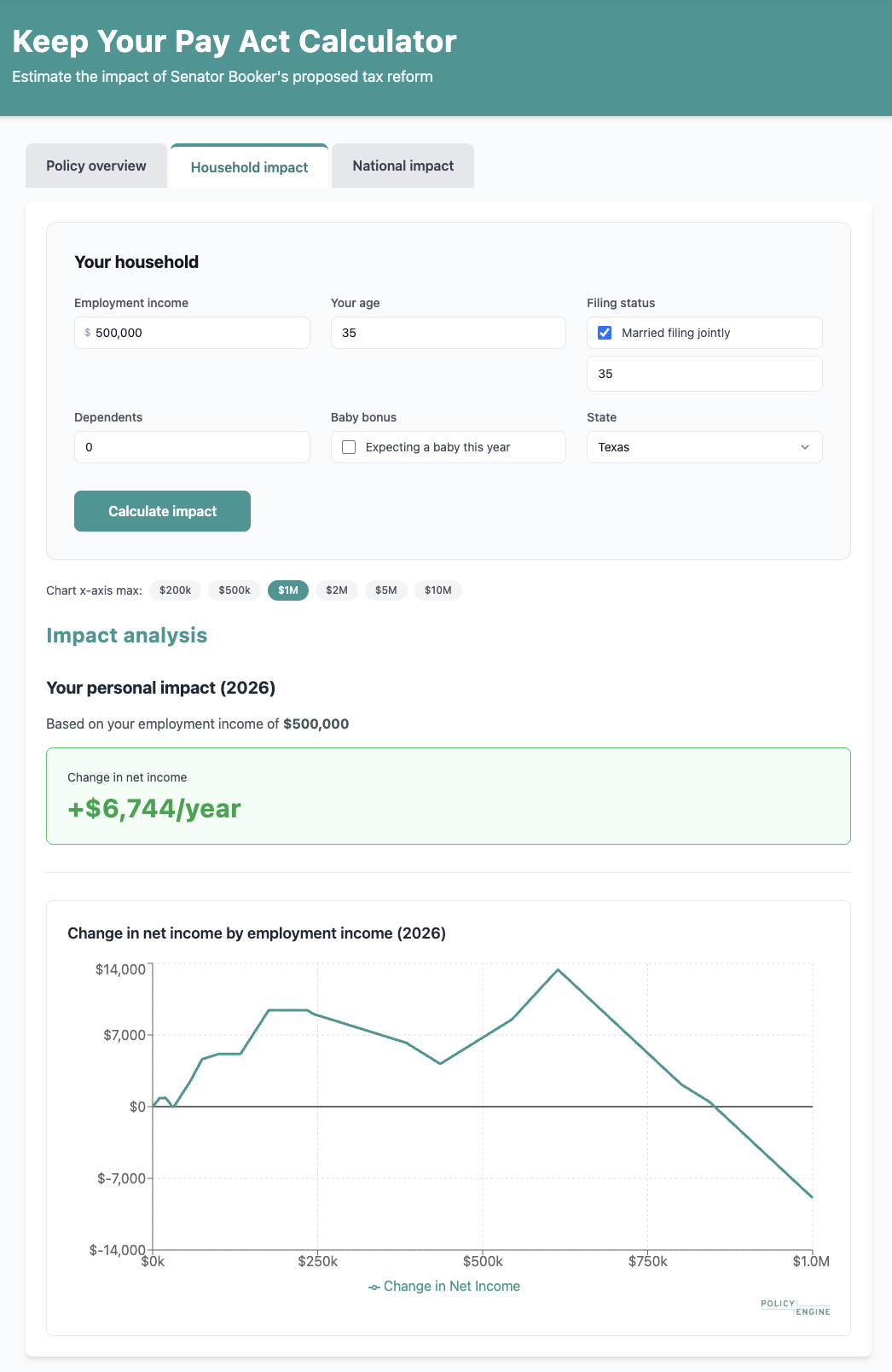The height and width of the screenshot is (1372, 892).
Task: Switch chart x-axis max to $5M
Action: tap(386, 590)
